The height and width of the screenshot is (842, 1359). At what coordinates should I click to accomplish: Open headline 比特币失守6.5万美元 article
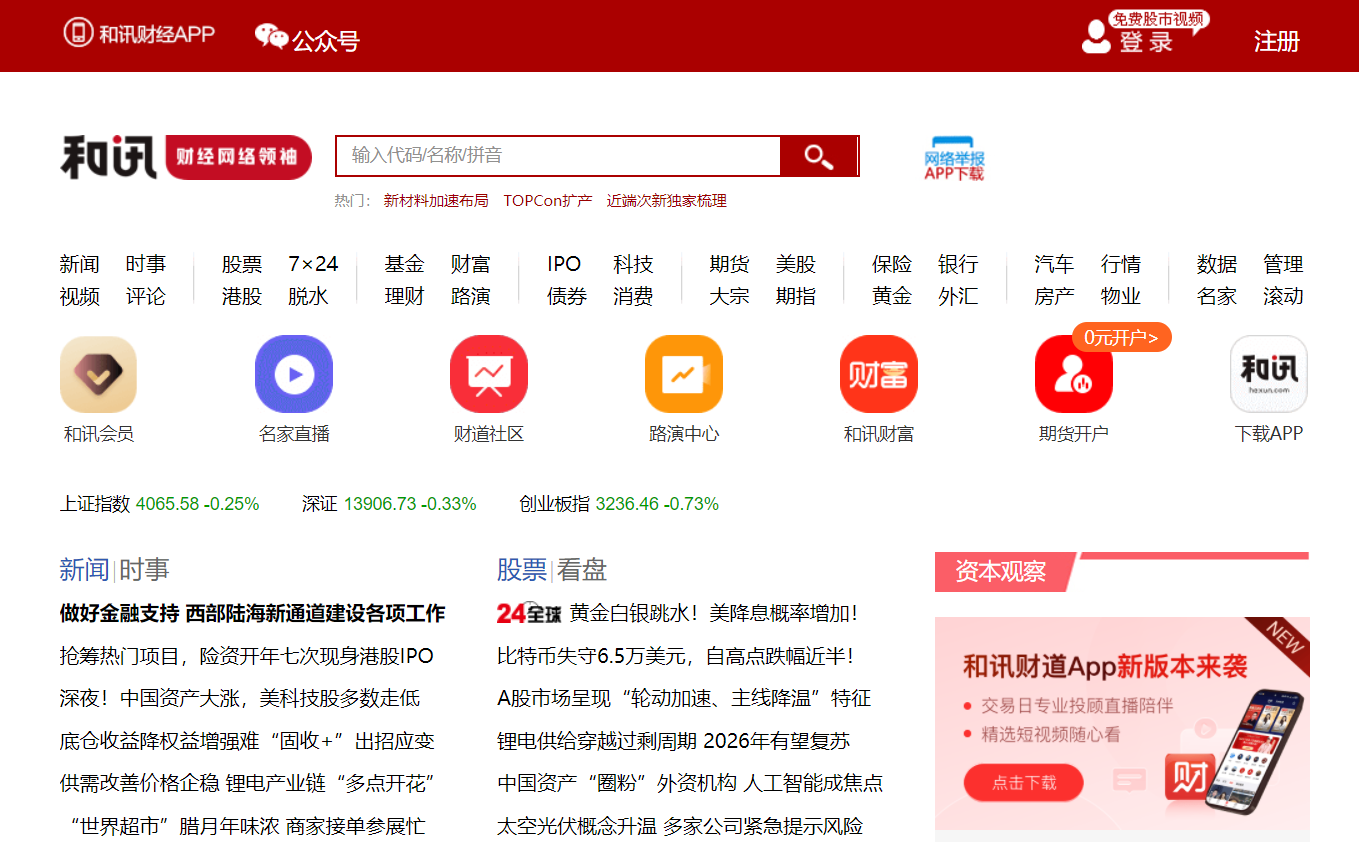click(x=675, y=656)
